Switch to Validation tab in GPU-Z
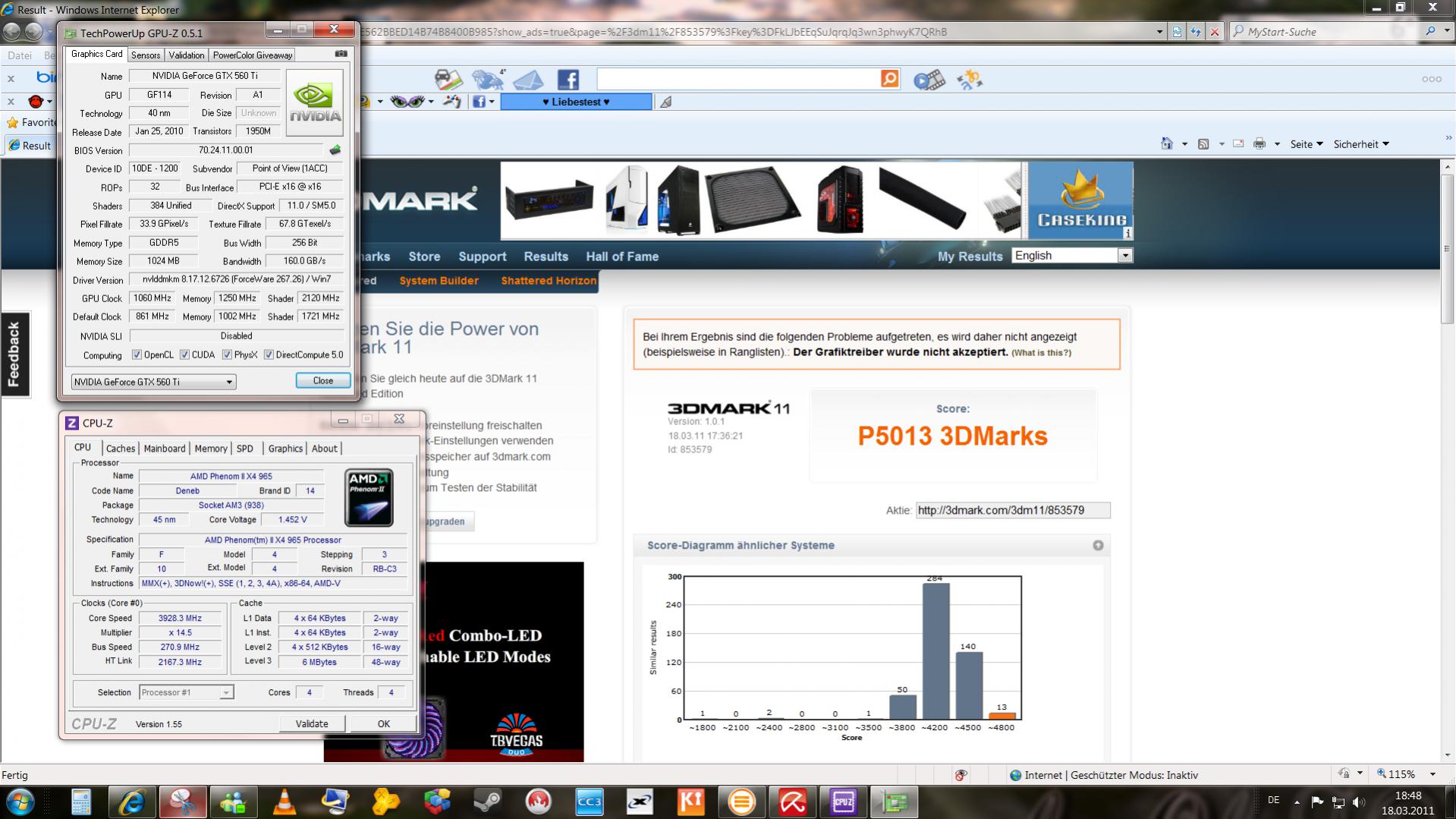The image size is (1456, 819). [x=186, y=55]
